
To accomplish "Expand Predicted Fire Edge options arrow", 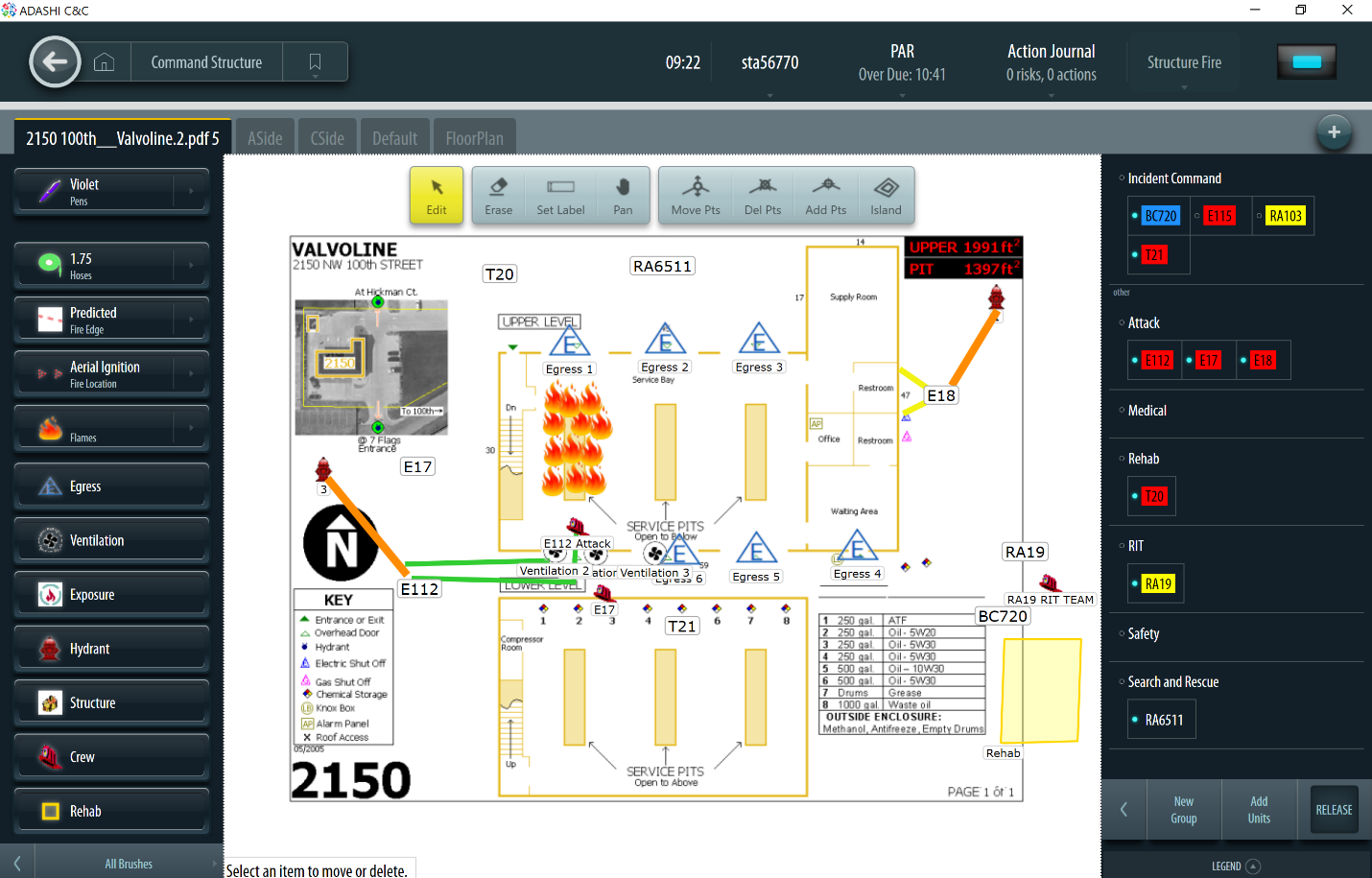I will pyautogui.click(x=192, y=320).
